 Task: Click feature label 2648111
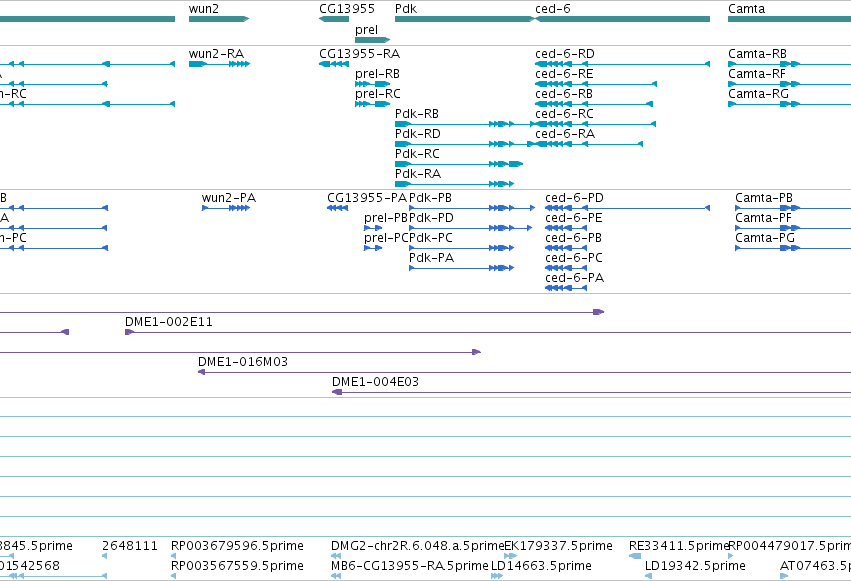(130, 546)
